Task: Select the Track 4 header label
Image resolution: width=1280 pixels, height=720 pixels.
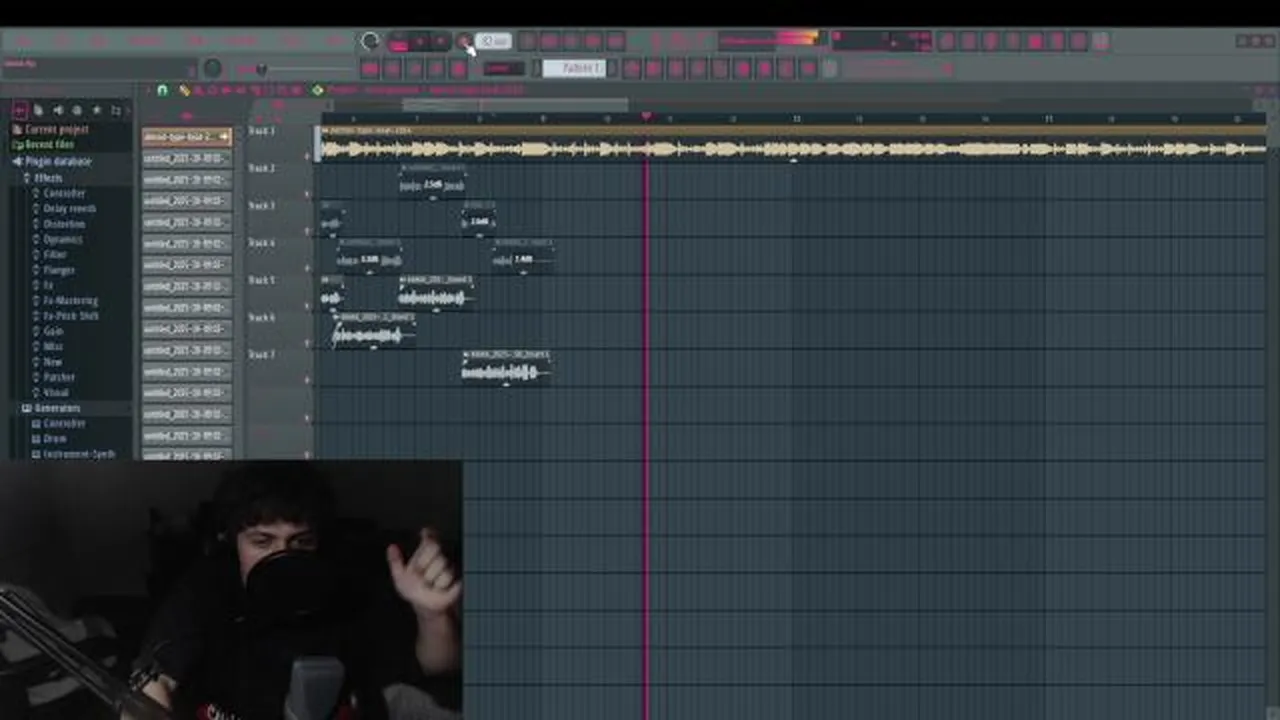Action: click(261, 243)
